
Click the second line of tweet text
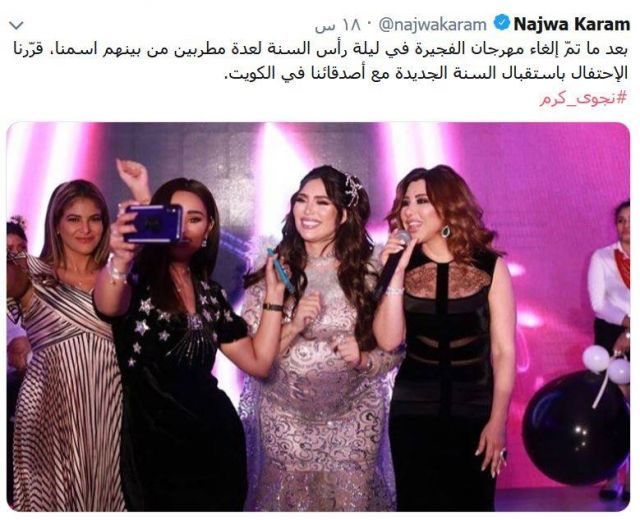(426, 74)
